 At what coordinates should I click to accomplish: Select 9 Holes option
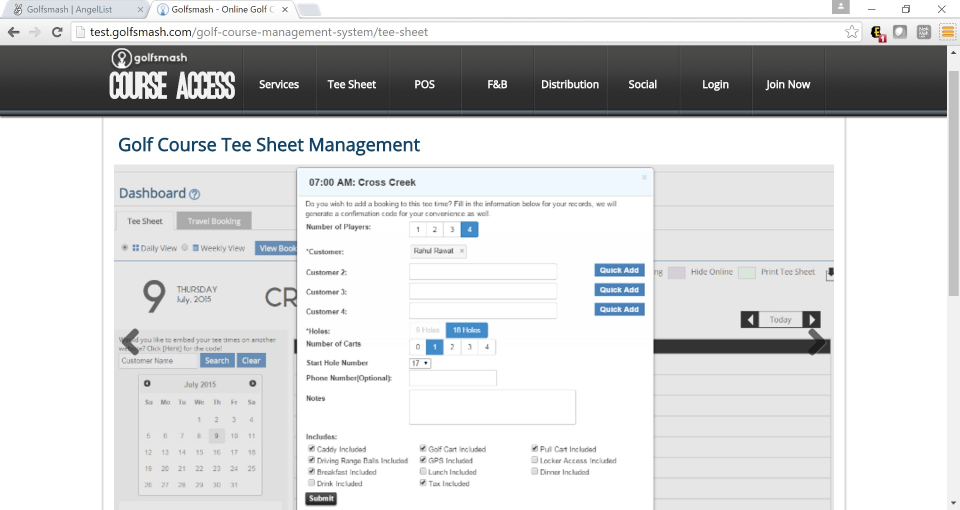[x=427, y=330]
